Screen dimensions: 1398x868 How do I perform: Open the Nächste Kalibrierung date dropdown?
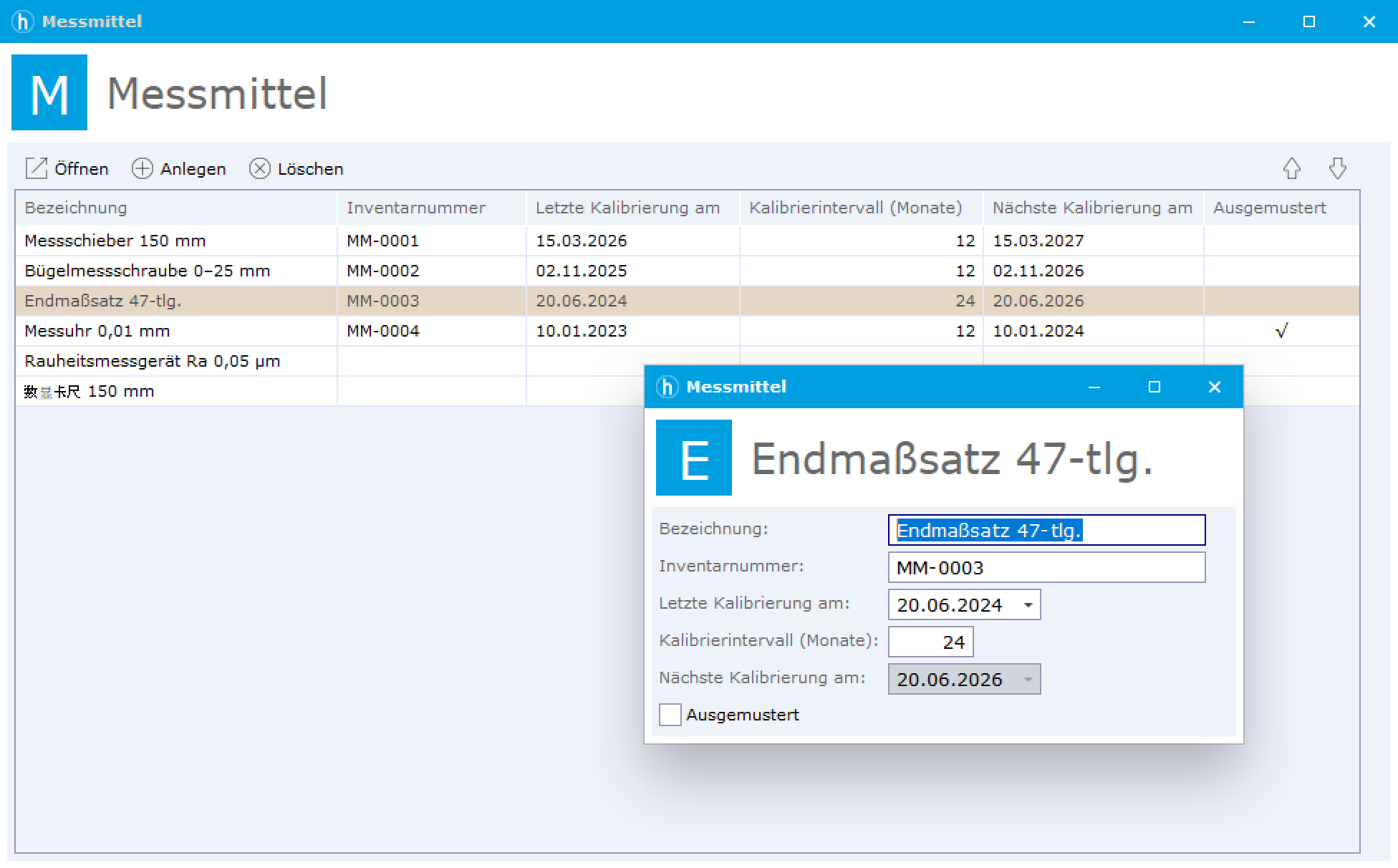tap(1028, 680)
